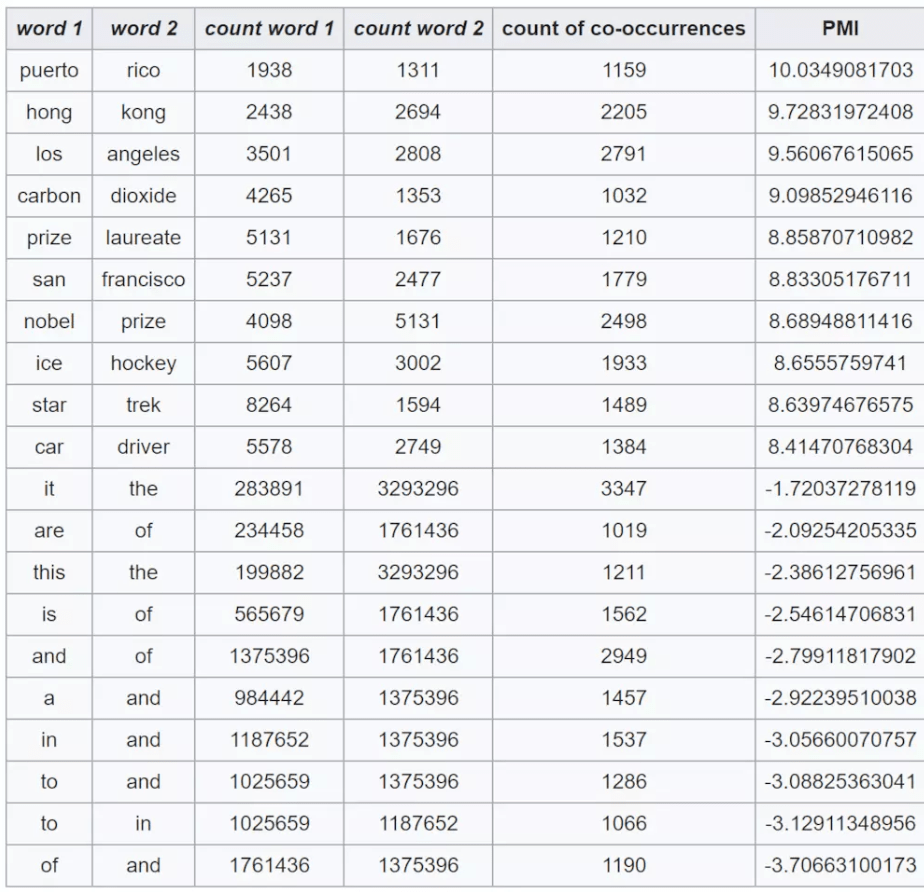This screenshot has height=892, width=924.
Task: Select the 'nobel' cell
Action: coord(49,321)
